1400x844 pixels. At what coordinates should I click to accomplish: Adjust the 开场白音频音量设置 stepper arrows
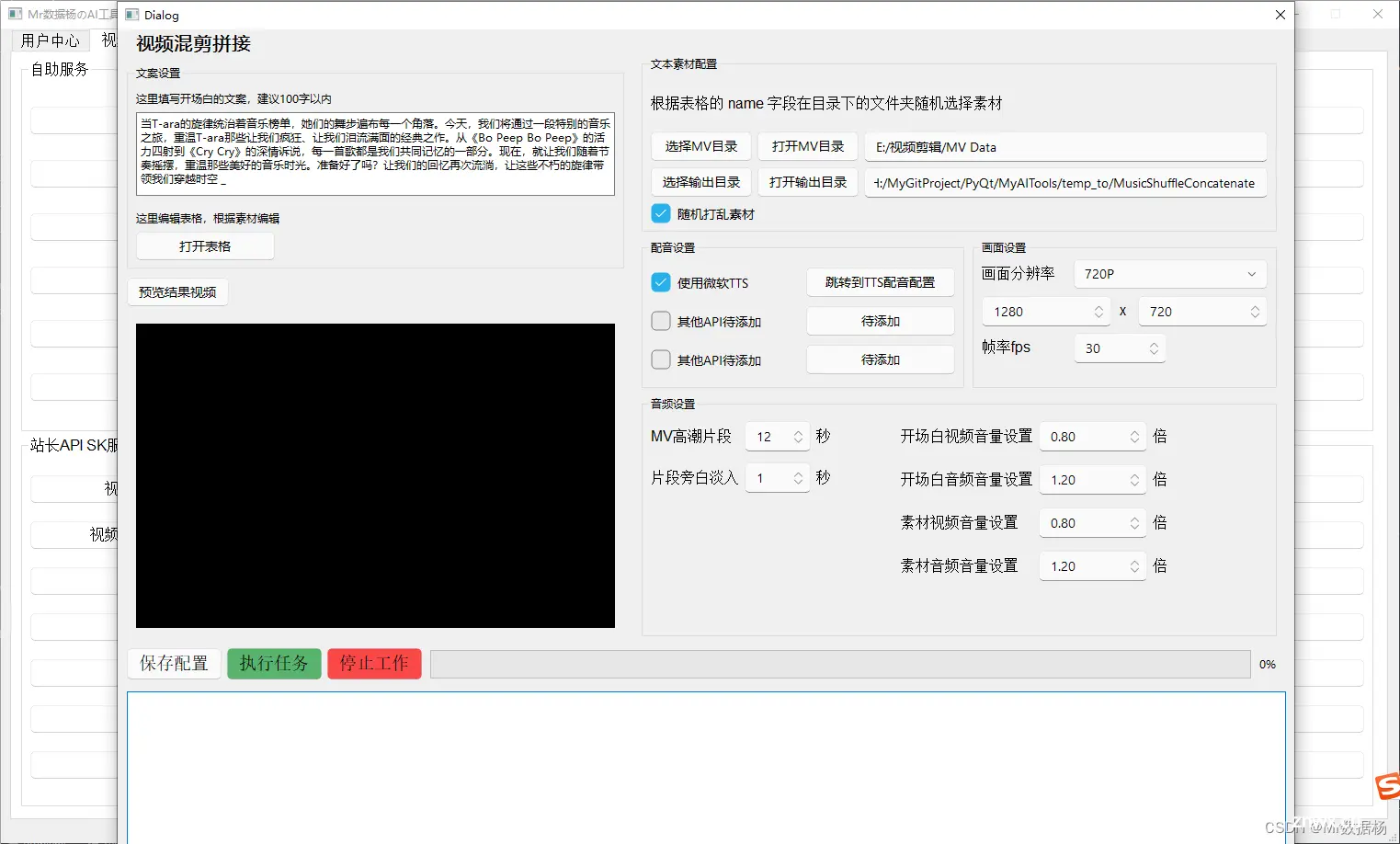click(x=1134, y=480)
